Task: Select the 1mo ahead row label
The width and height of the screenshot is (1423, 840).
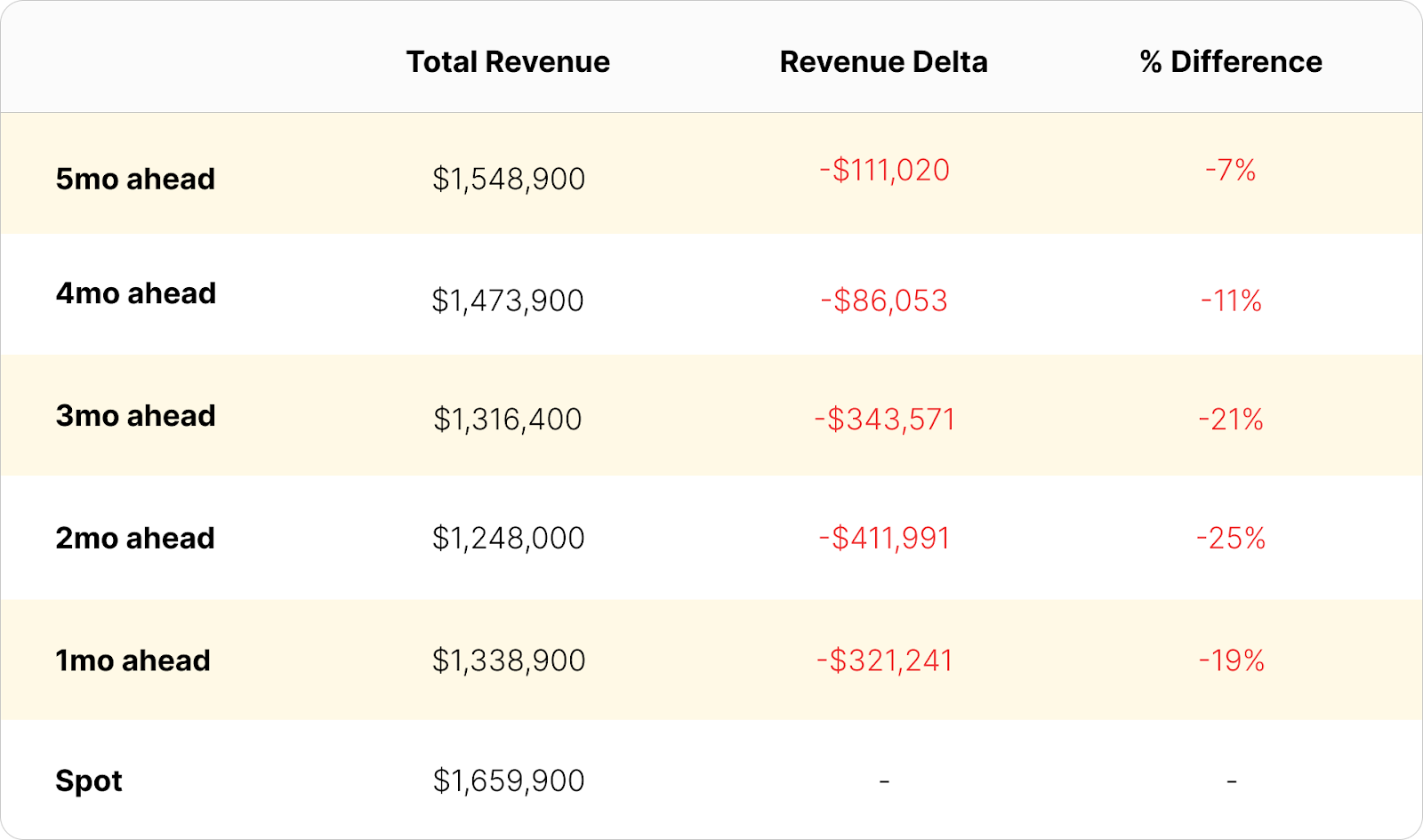Action: [133, 660]
